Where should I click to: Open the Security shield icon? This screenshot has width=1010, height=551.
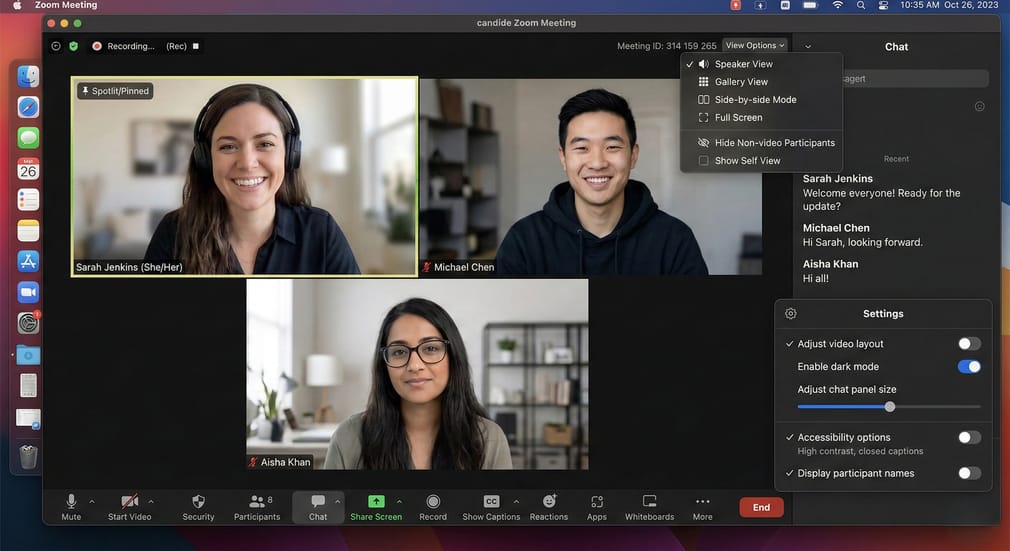(x=198, y=501)
